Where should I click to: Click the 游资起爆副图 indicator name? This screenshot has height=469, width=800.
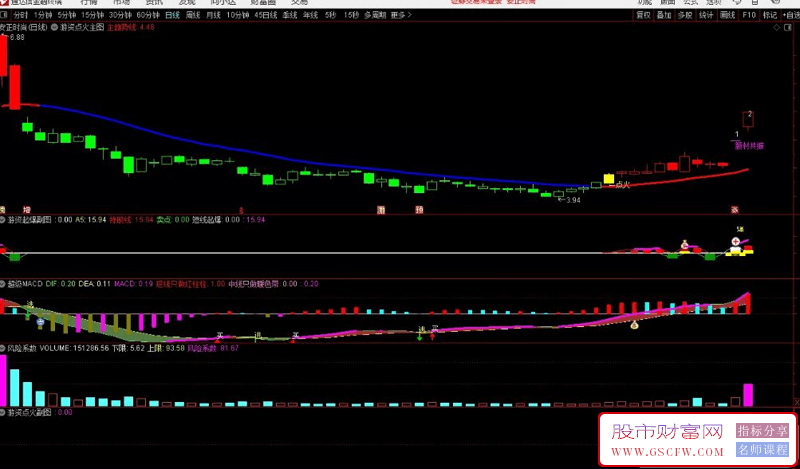[x=29, y=220]
